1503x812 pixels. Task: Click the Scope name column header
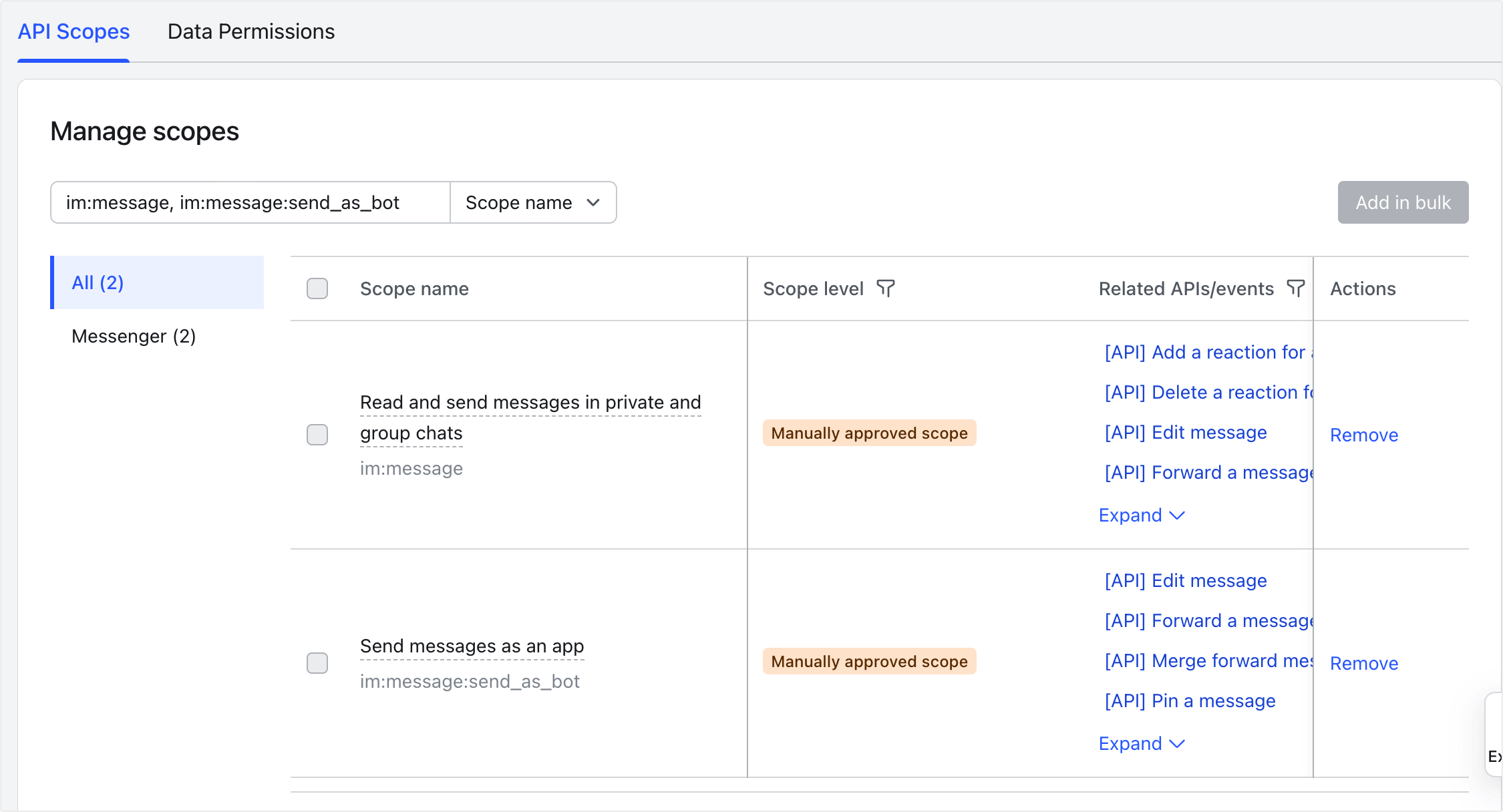tap(414, 288)
